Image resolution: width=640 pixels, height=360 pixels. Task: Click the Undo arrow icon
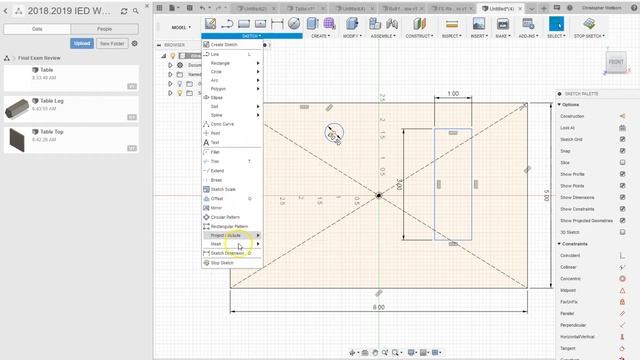(202, 8)
